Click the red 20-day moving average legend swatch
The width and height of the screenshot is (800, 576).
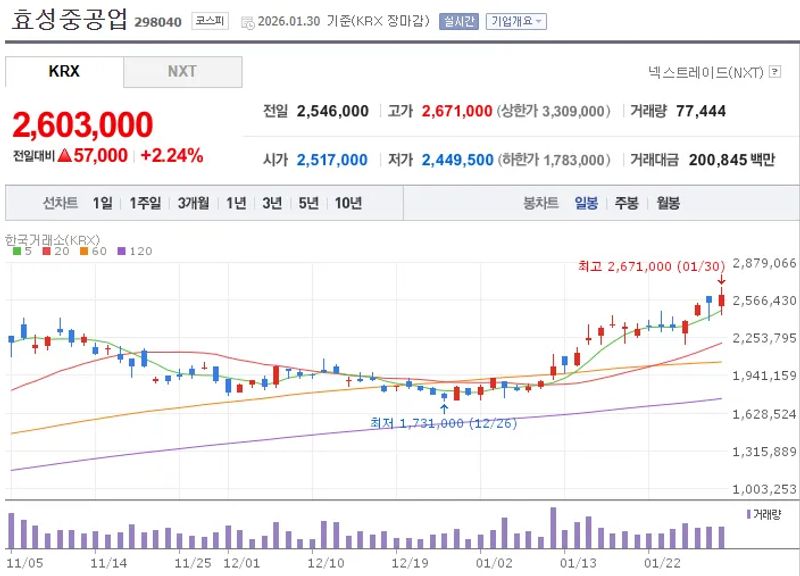click(x=46, y=251)
